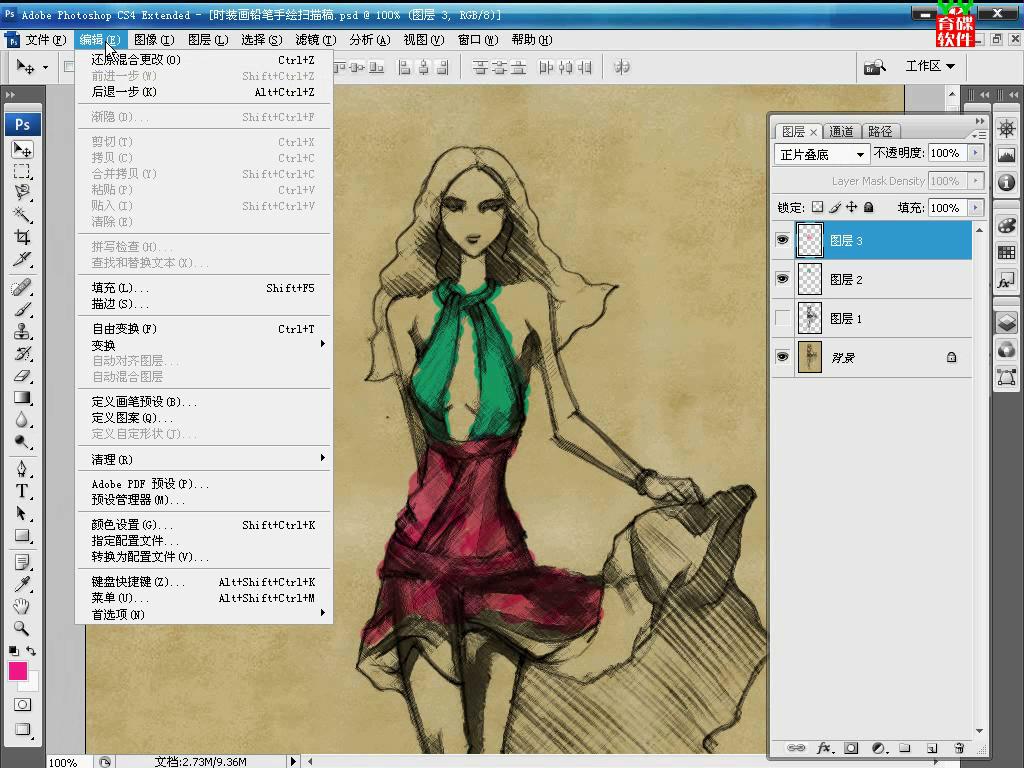Screen dimensions: 1024x768
Task: Toggle lock all padlock icon
Action: [x=869, y=207]
